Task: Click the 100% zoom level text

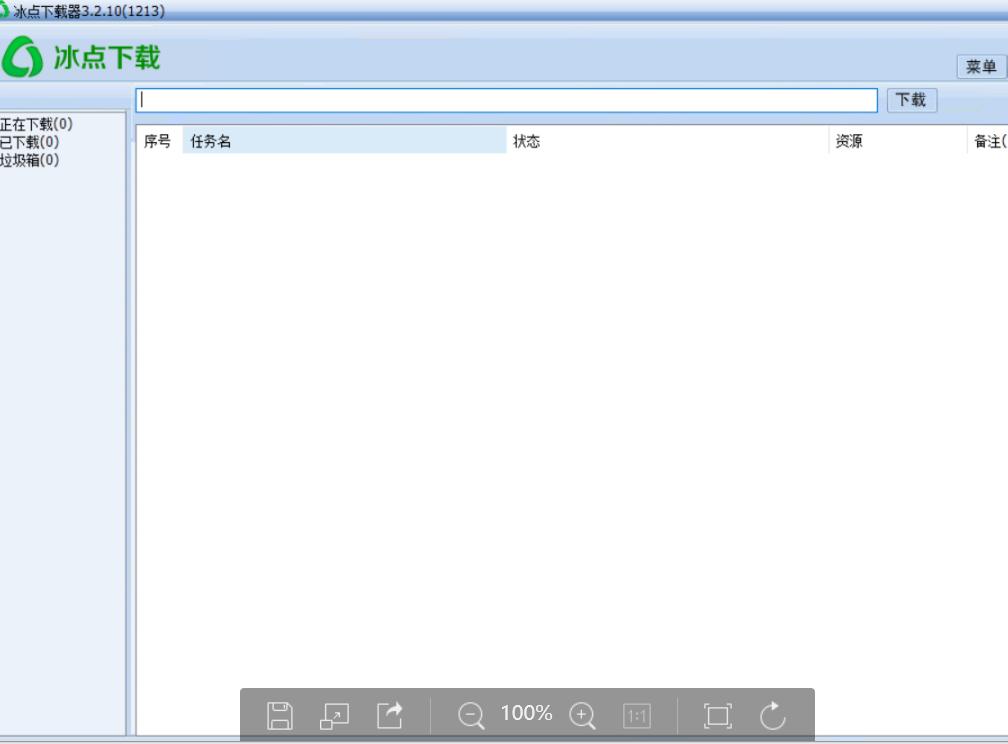Action: (x=526, y=713)
